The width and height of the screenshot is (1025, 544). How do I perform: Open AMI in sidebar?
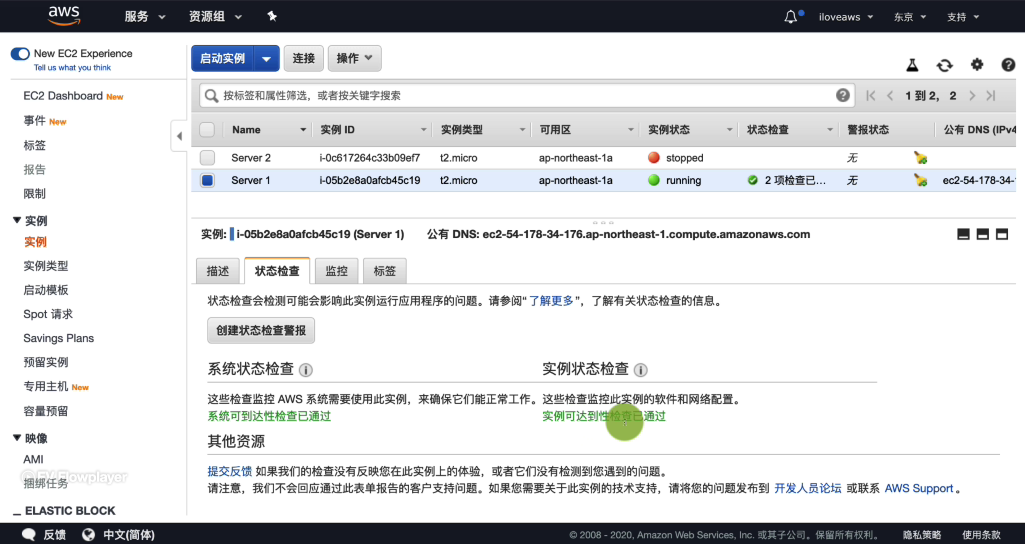[x=33, y=459]
